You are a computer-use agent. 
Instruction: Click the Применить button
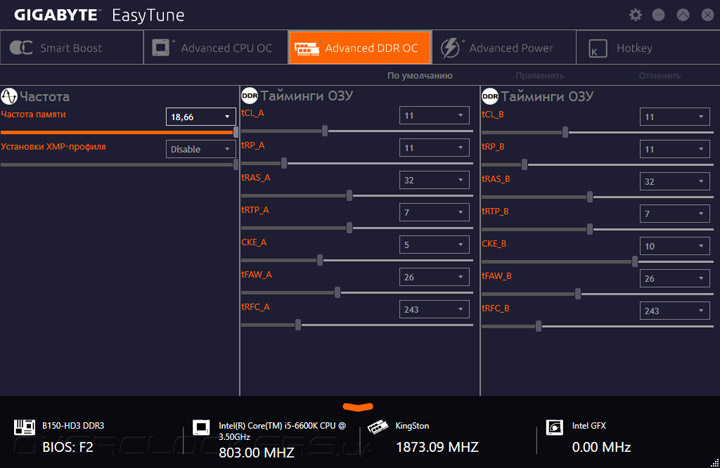click(540, 76)
